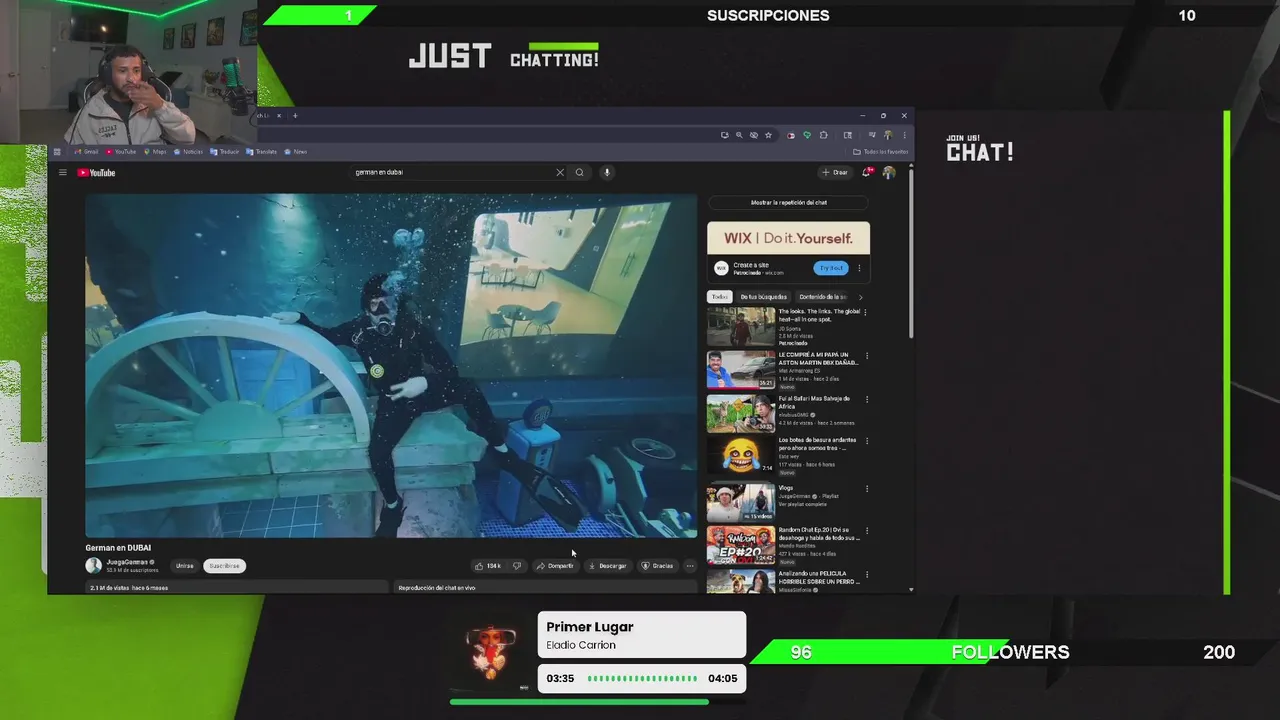Screen dimensions: 1280x720
Task: Open the Chrome extensions puzzle icon
Action: (x=823, y=135)
